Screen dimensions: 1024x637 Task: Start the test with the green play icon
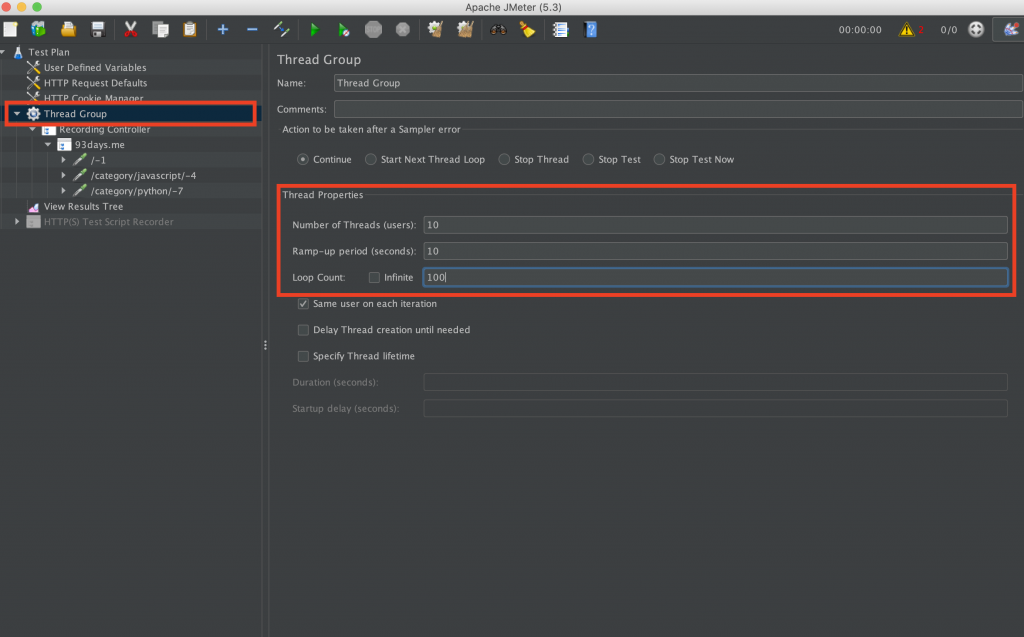[314, 29]
